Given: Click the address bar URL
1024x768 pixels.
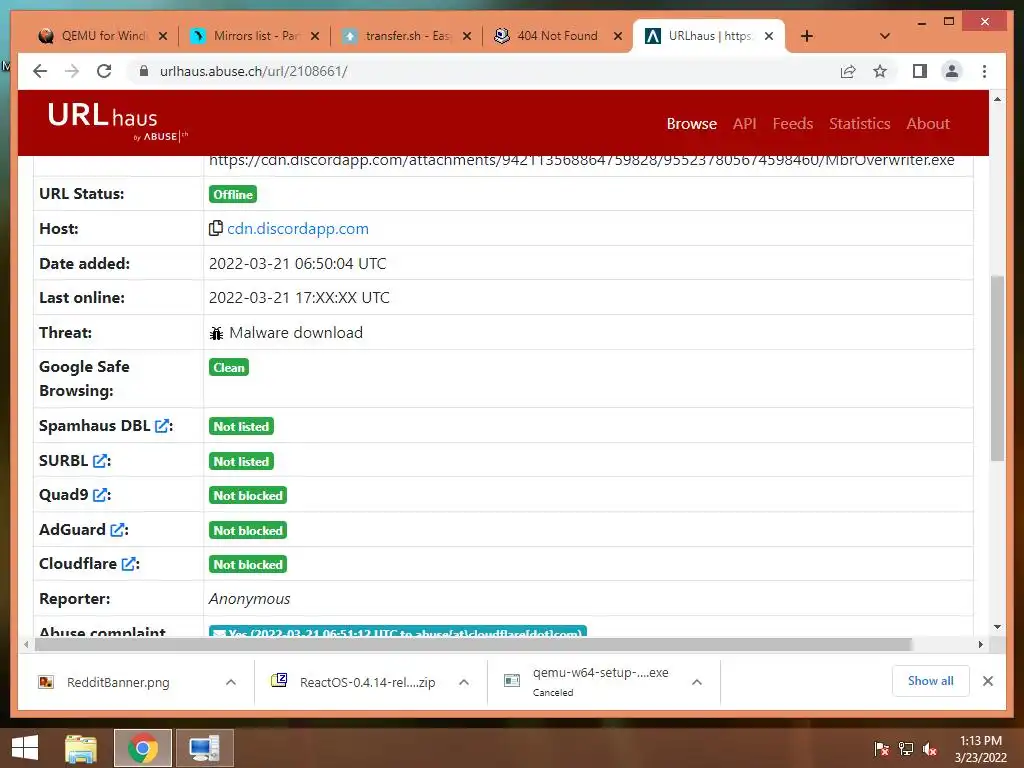Looking at the screenshot, I should (253, 71).
